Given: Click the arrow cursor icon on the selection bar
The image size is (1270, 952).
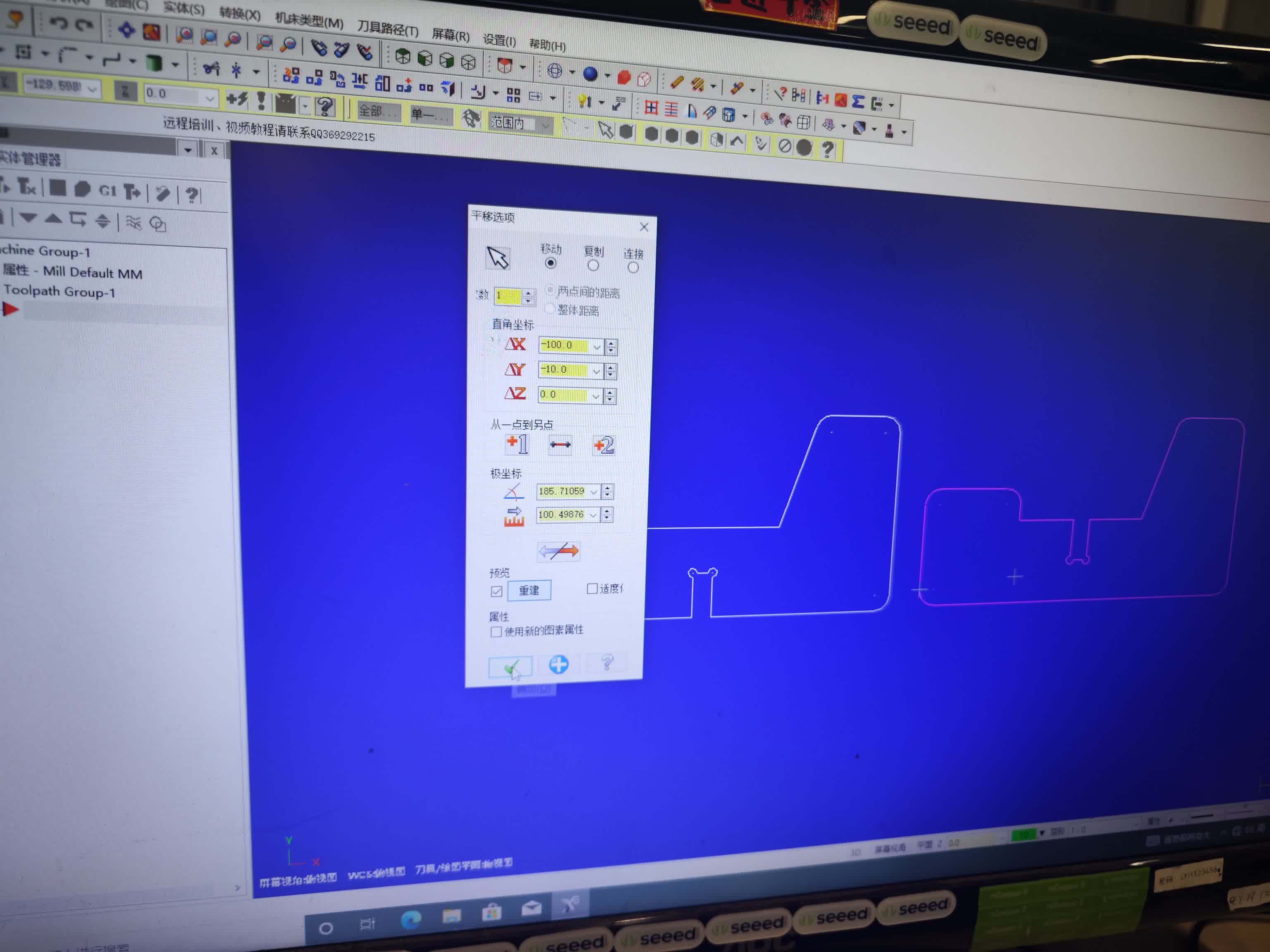Looking at the screenshot, I should (x=605, y=130).
